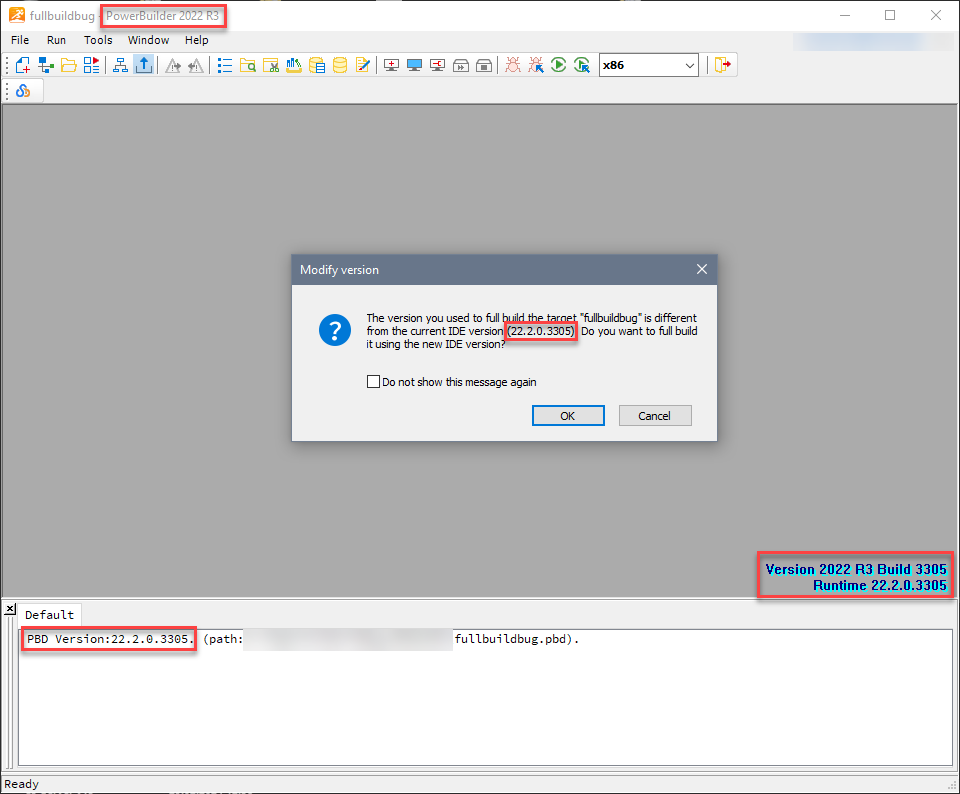
Task: Click the New object toolbar icon
Action: [22, 65]
